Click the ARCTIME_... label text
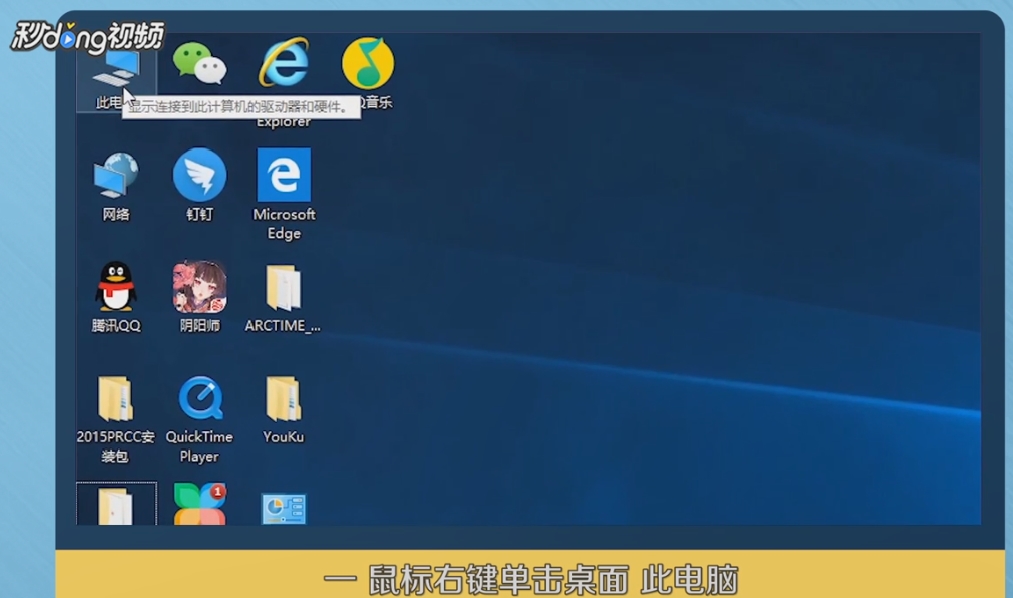The height and width of the screenshot is (598, 1013). pyautogui.click(x=282, y=325)
